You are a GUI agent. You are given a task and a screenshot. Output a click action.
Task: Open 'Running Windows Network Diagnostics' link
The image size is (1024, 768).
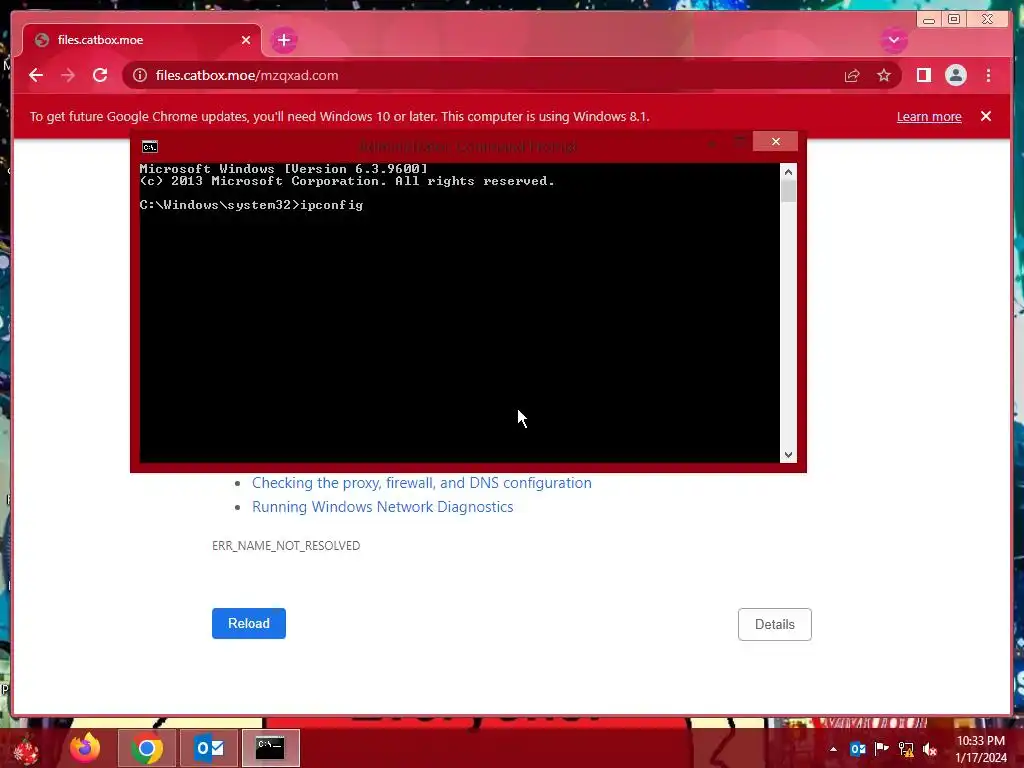(383, 507)
